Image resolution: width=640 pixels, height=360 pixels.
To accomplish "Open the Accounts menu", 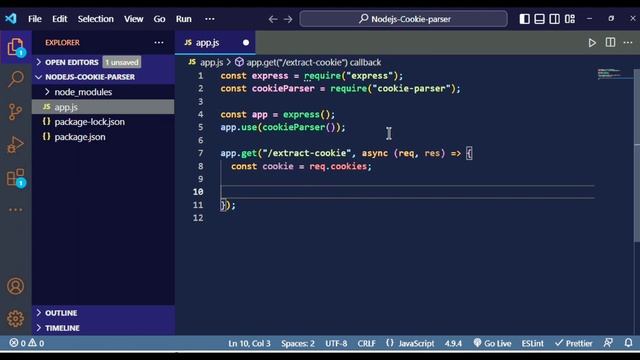I will [x=16, y=286].
